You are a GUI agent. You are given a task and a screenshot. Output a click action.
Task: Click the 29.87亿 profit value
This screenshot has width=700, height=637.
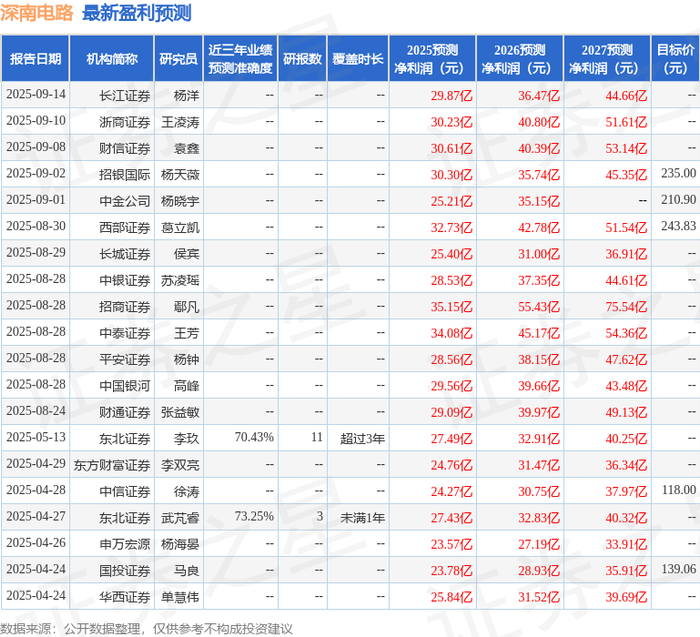pyautogui.click(x=451, y=96)
